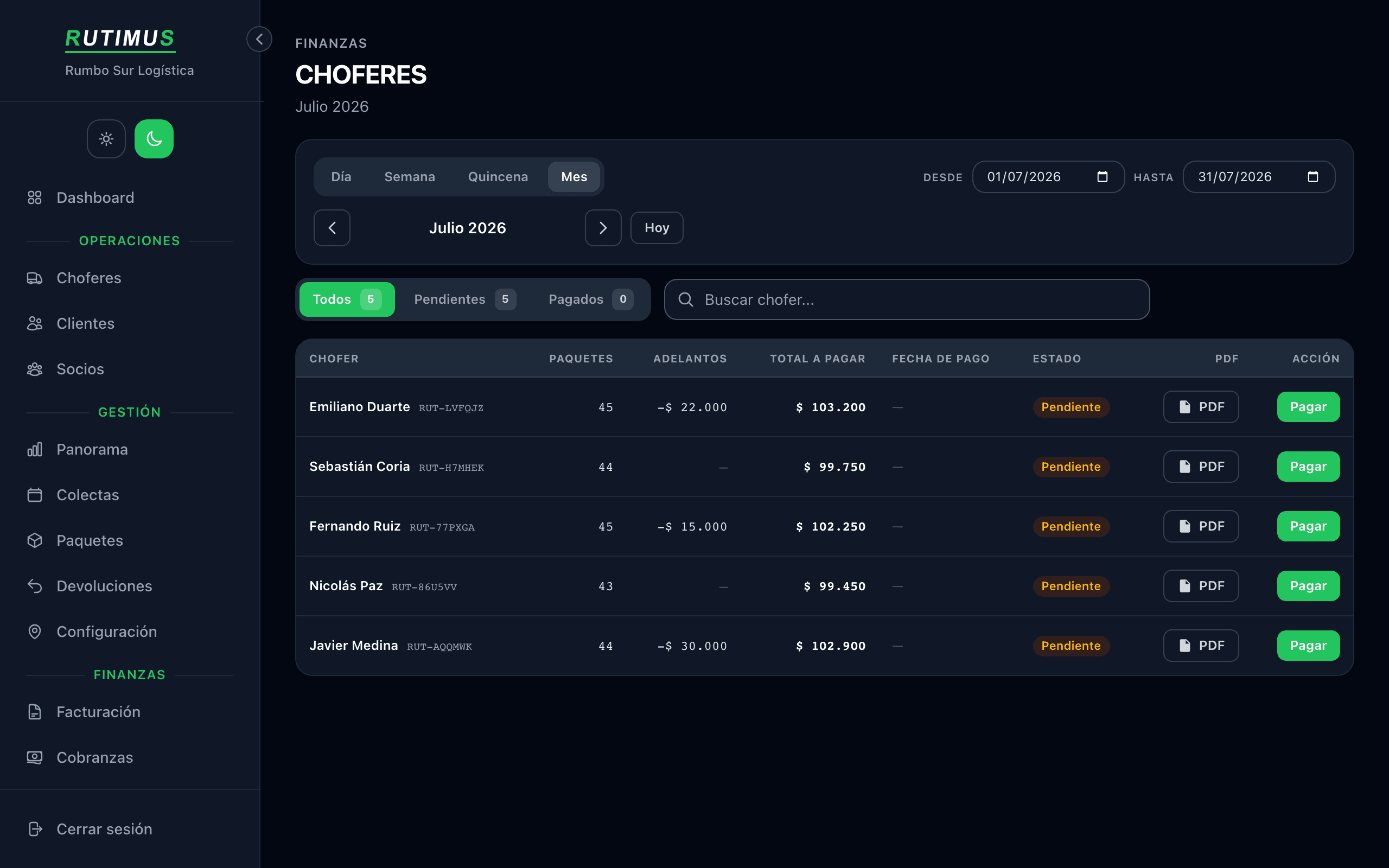Open the Desde date calendar picker

pyautogui.click(x=1102, y=177)
